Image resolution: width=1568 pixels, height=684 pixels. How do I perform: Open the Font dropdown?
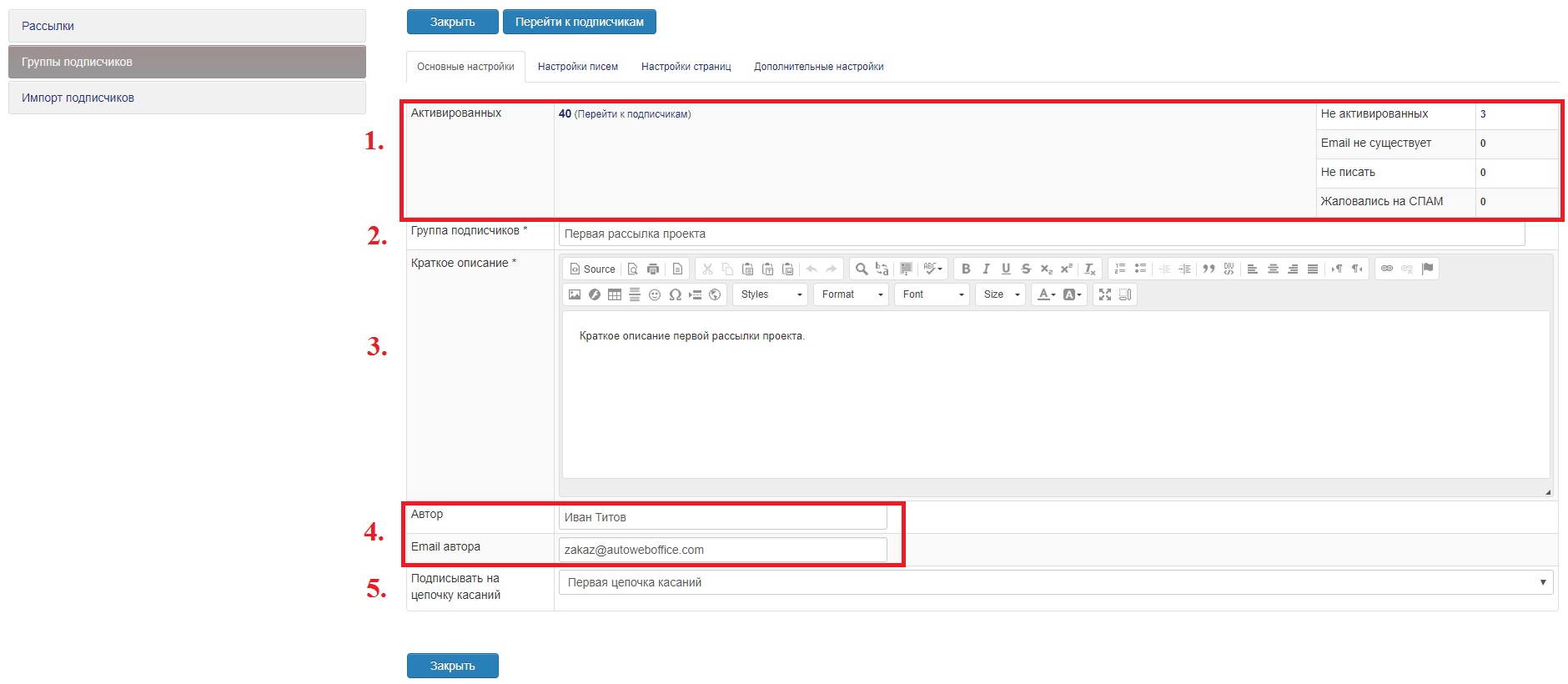[x=932, y=294]
